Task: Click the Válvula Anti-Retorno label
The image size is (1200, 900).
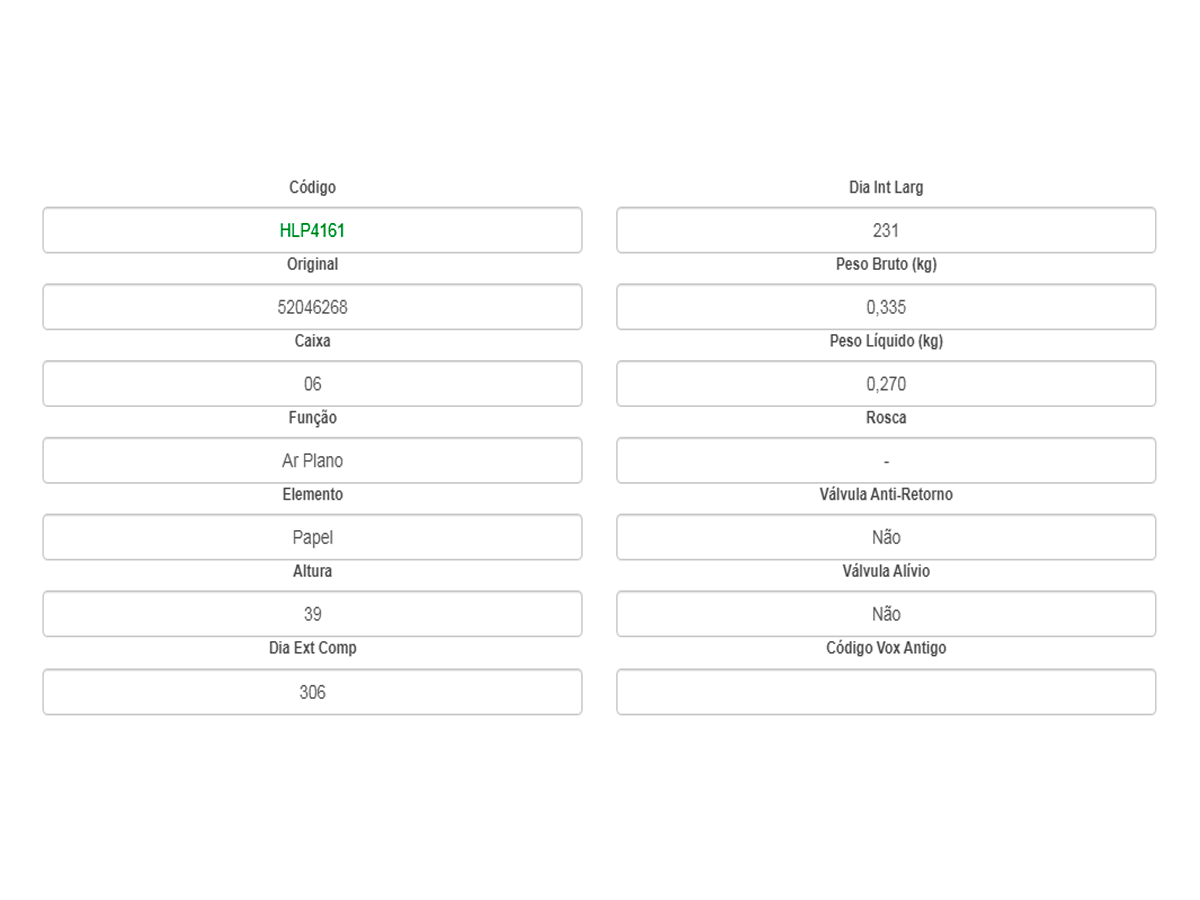Action: (886, 495)
